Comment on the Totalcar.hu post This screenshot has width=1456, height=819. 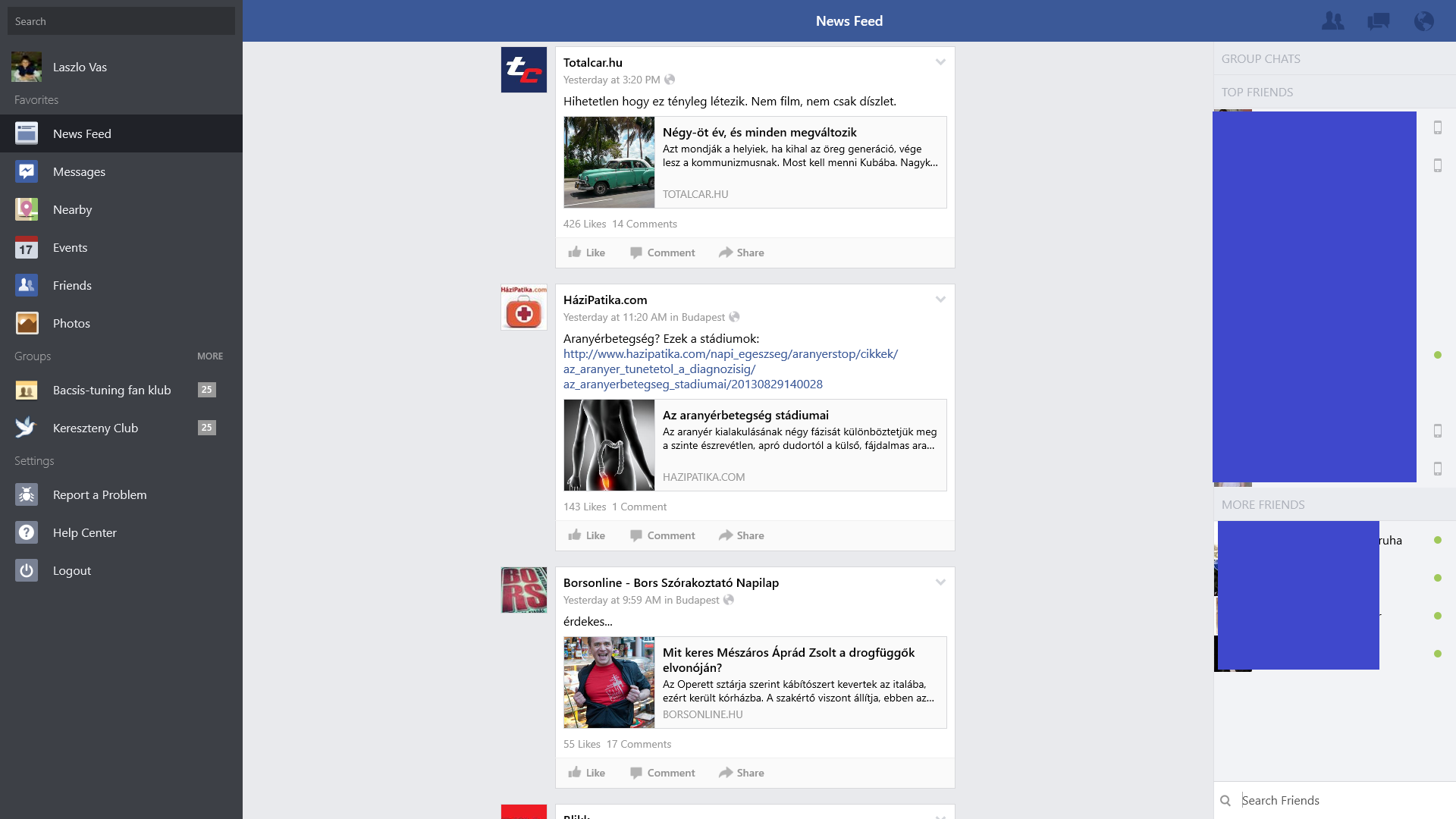point(662,253)
